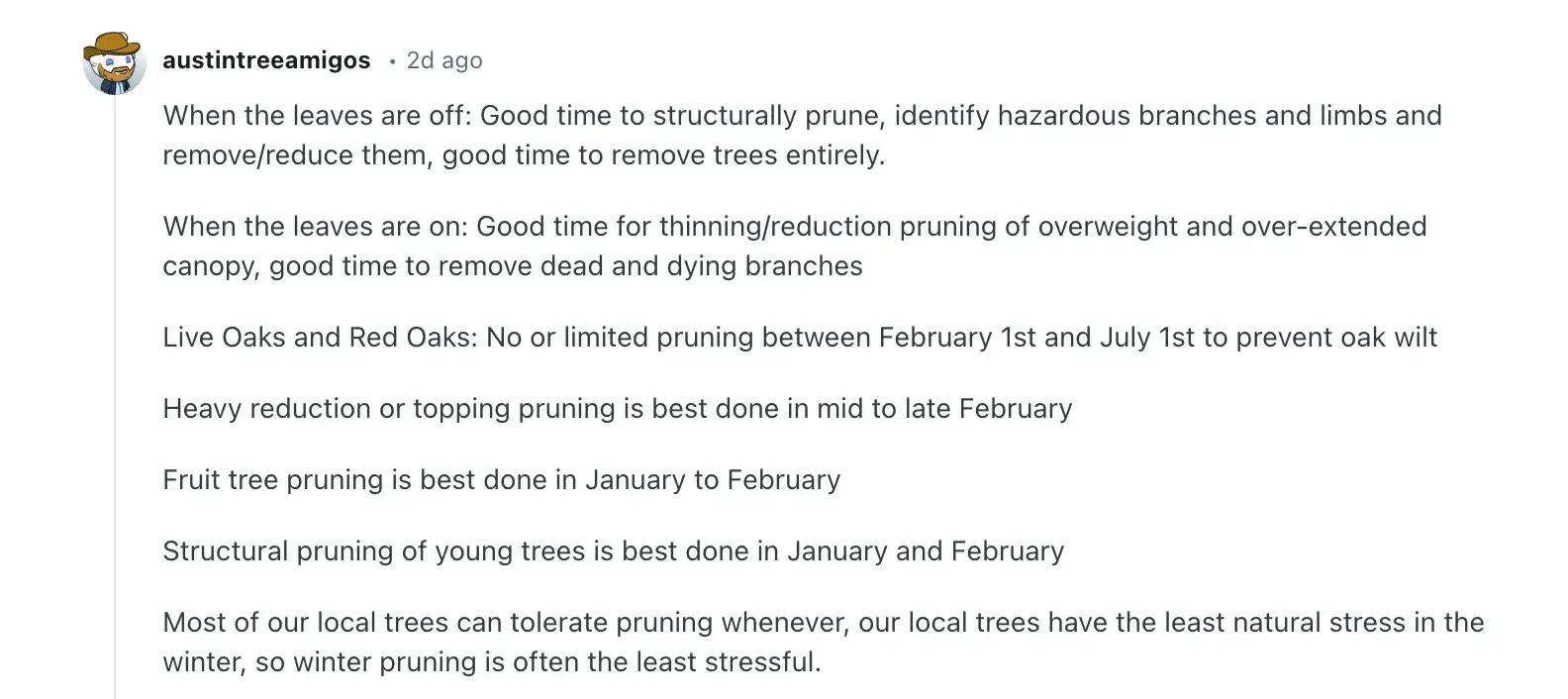Viewport: 1568px width, 699px height.
Task: Click the phrase "January to February"
Action: tap(712, 480)
